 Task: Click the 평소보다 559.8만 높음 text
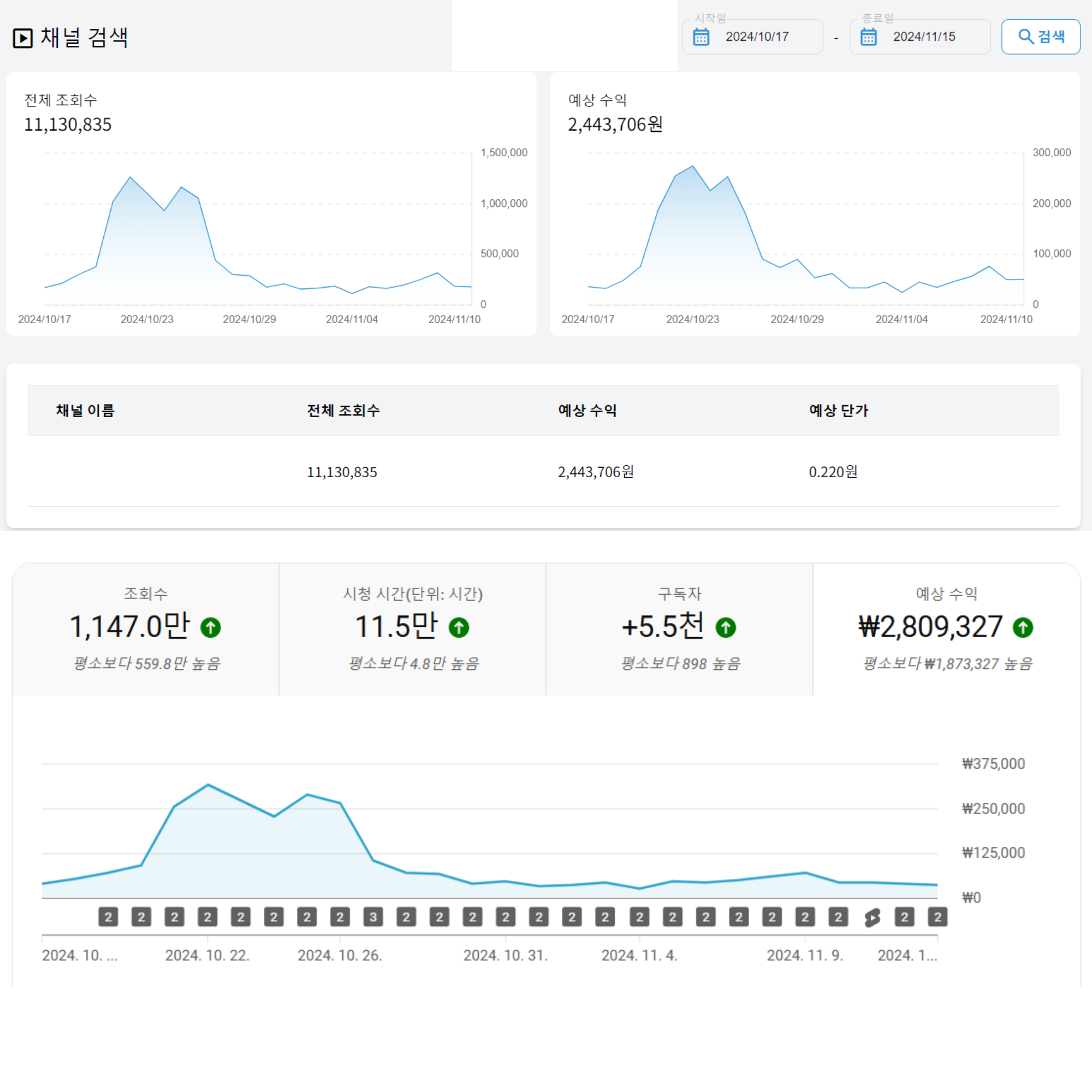tap(146, 663)
